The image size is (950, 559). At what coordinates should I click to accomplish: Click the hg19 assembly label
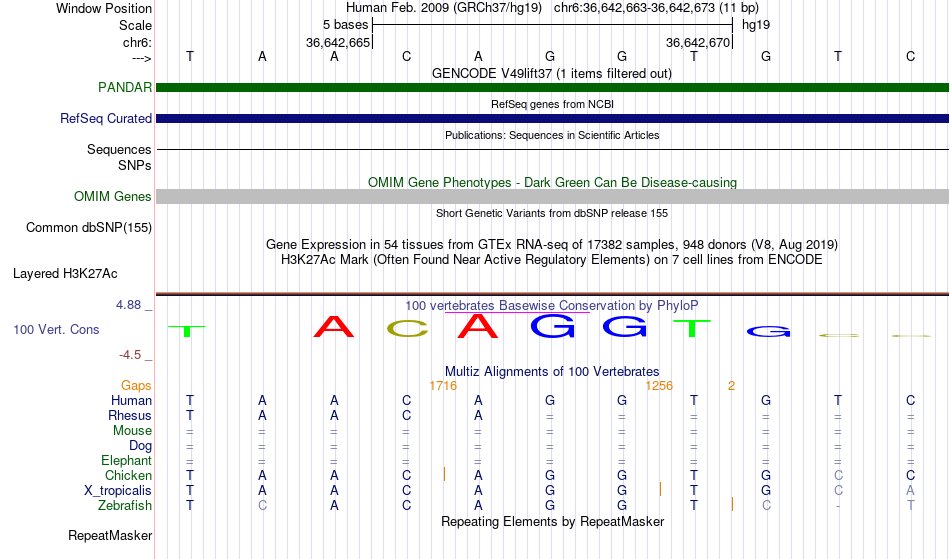pos(756,25)
